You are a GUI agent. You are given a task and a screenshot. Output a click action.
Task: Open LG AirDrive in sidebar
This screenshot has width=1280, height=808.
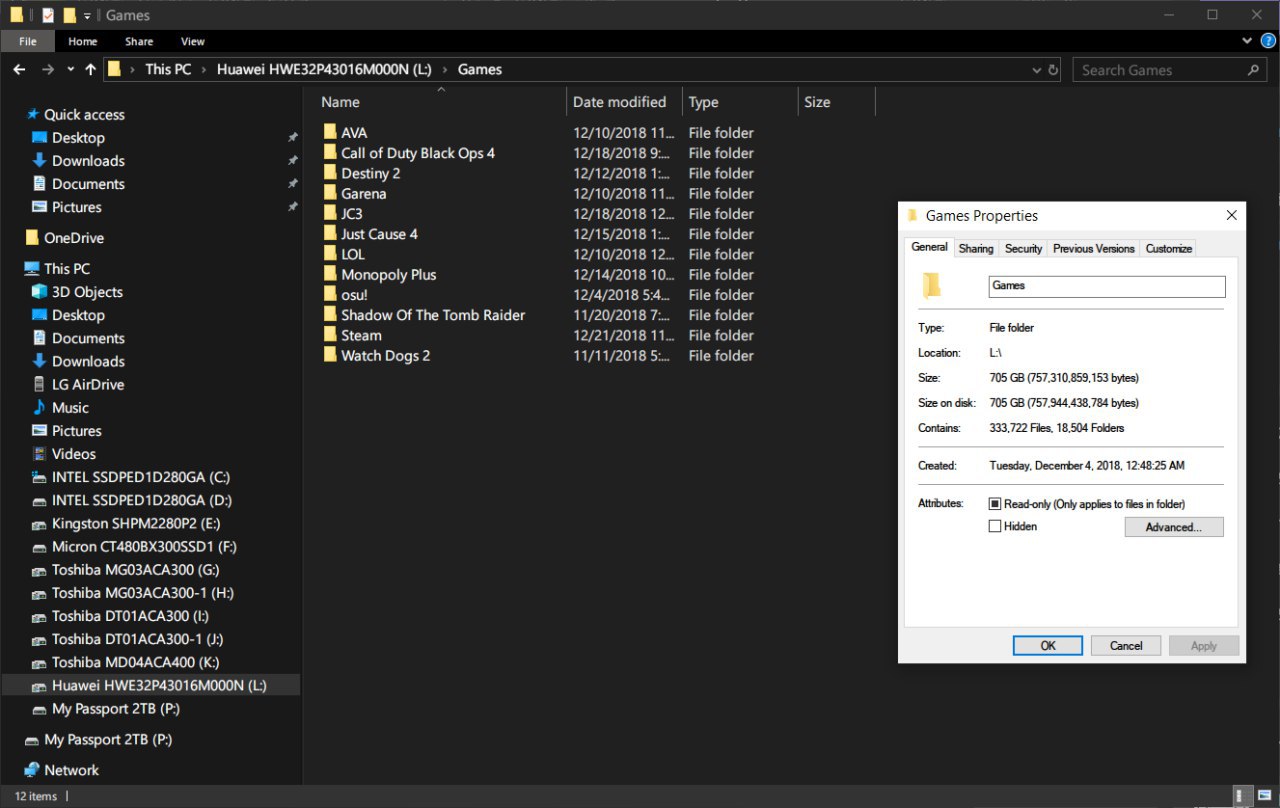pos(88,384)
